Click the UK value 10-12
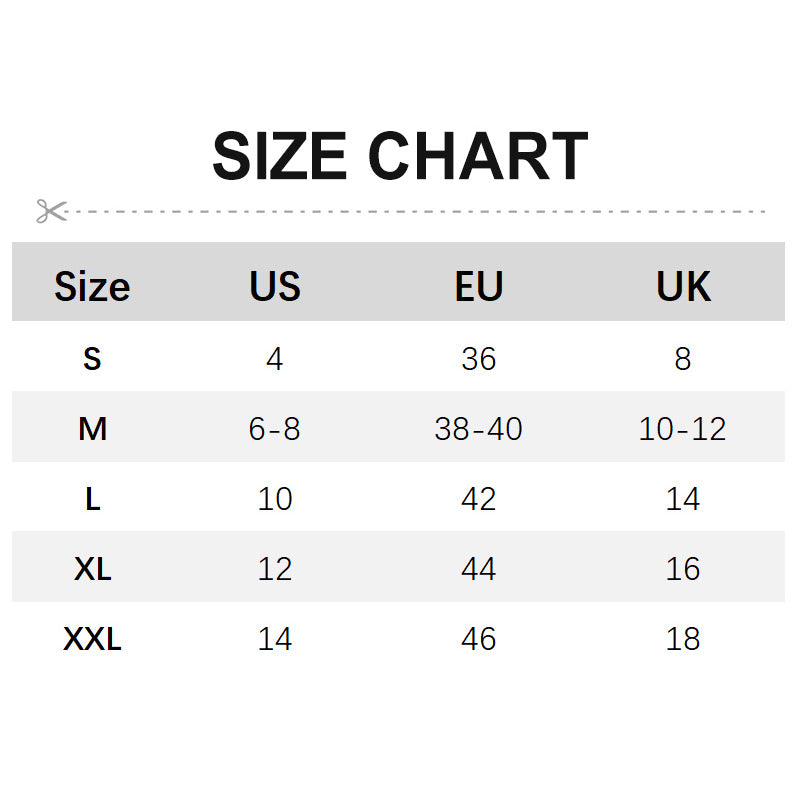The image size is (800, 800). click(x=683, y=429)
